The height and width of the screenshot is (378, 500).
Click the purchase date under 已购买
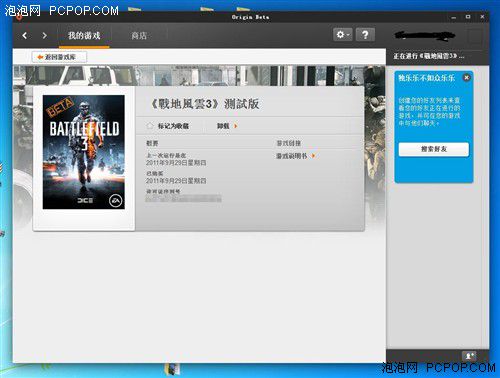point(176,181)
